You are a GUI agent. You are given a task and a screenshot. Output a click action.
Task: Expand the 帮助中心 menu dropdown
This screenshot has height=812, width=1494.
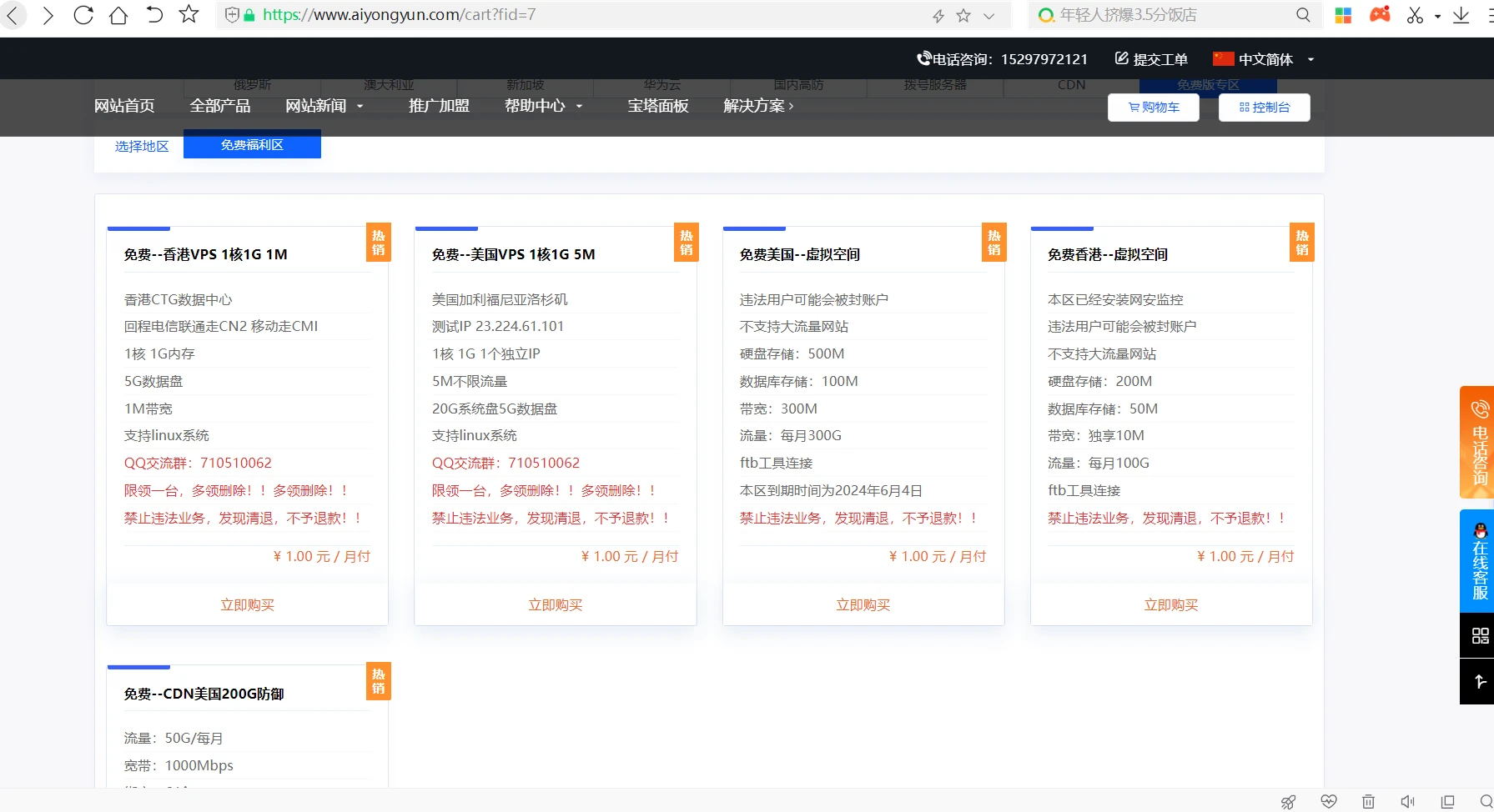(x=543, y=106)
